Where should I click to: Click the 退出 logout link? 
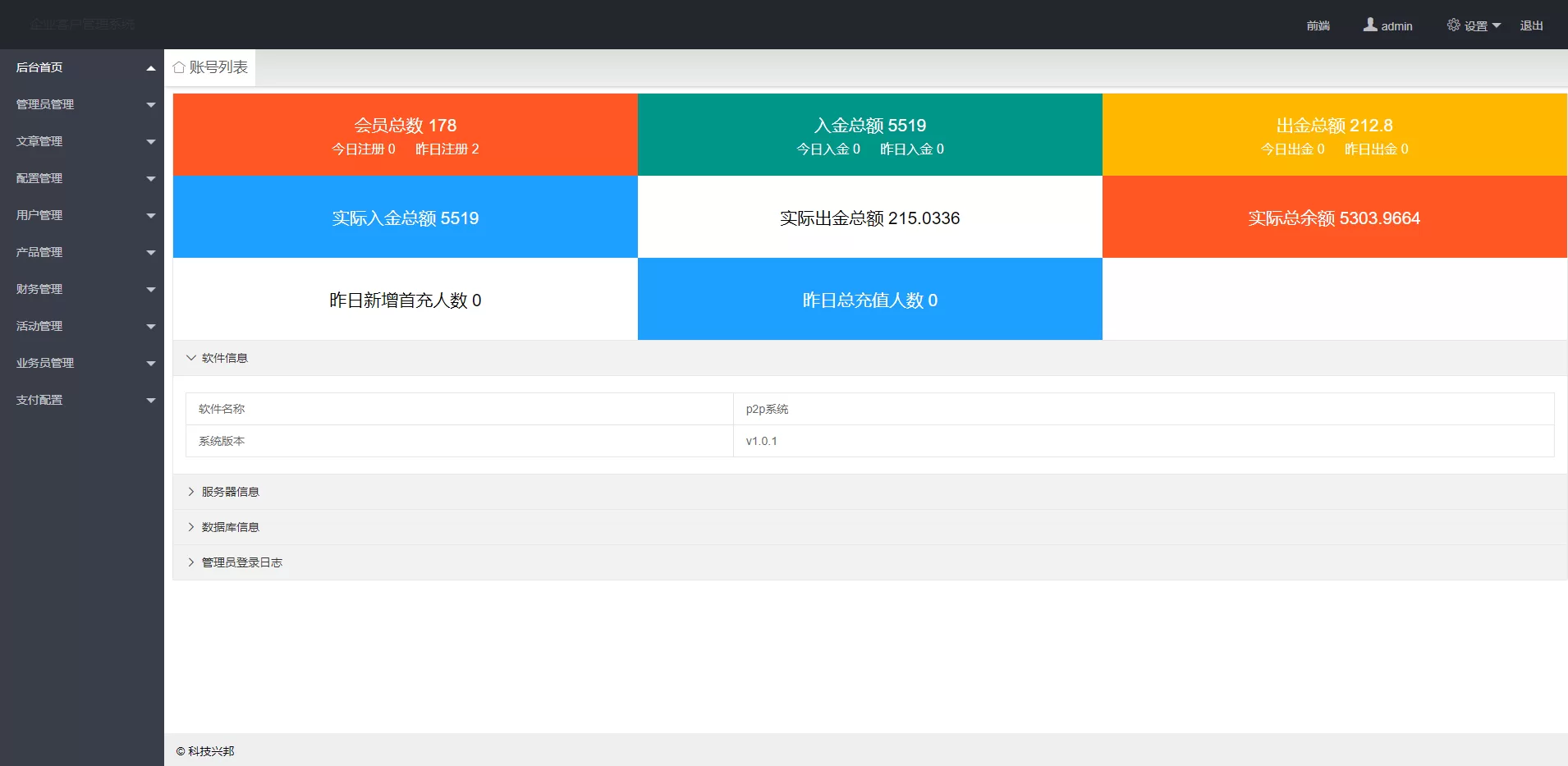[x=1531, y=25]
